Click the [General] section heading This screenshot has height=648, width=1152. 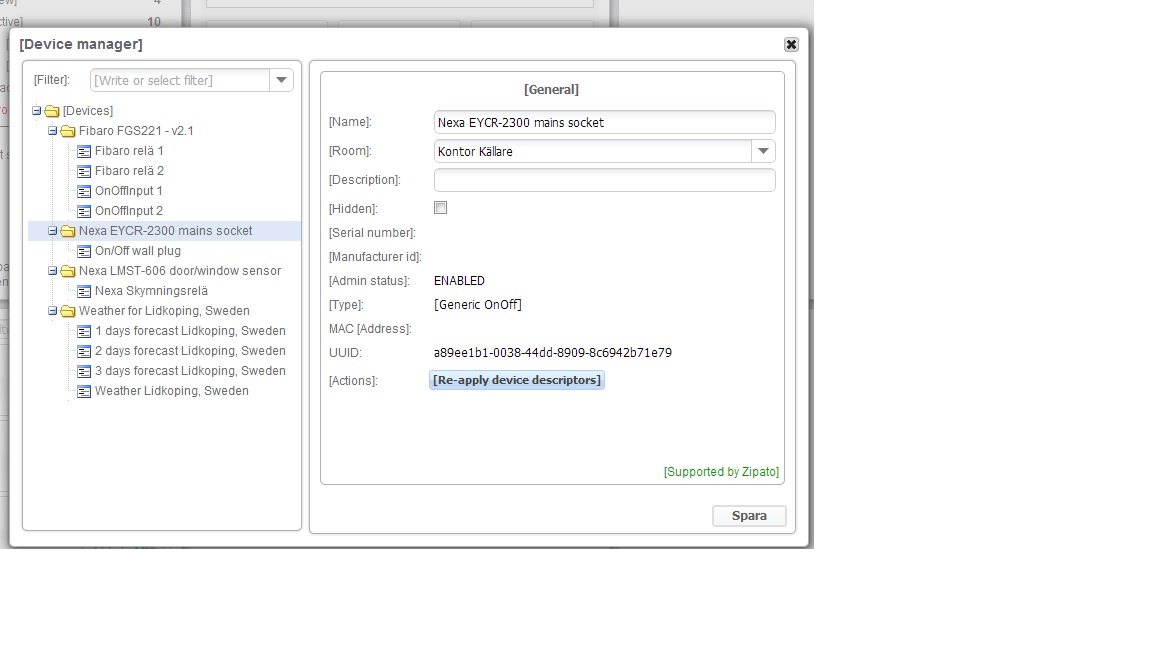tap(551, 90)
